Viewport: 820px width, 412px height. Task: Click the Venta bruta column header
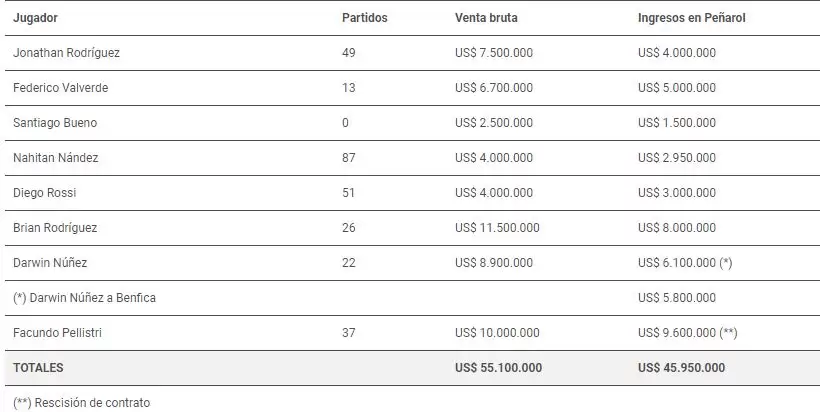coord(486,18)
